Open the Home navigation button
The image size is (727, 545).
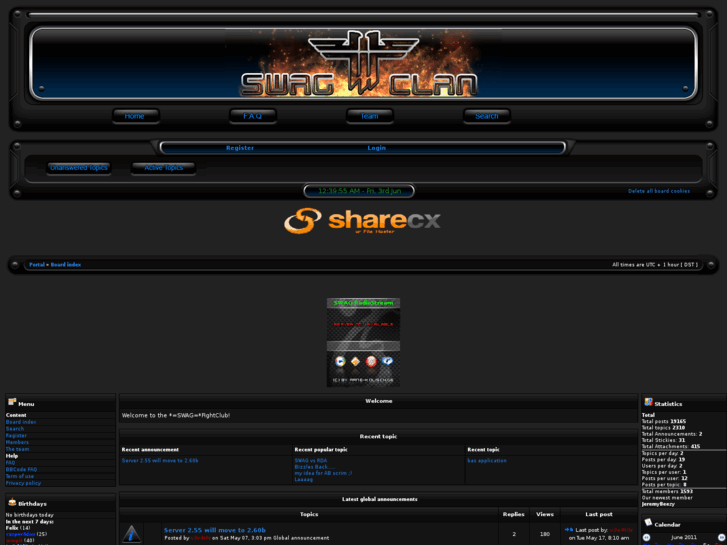(135, 116)
